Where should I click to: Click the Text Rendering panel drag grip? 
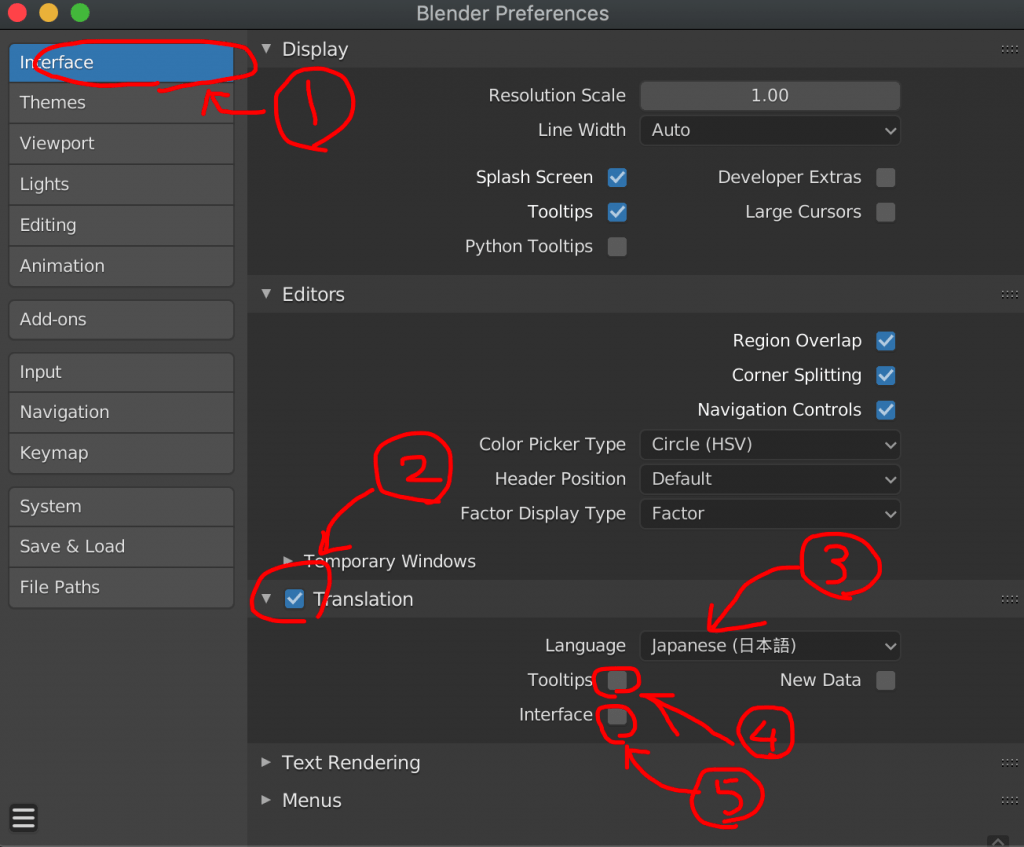1009,762
